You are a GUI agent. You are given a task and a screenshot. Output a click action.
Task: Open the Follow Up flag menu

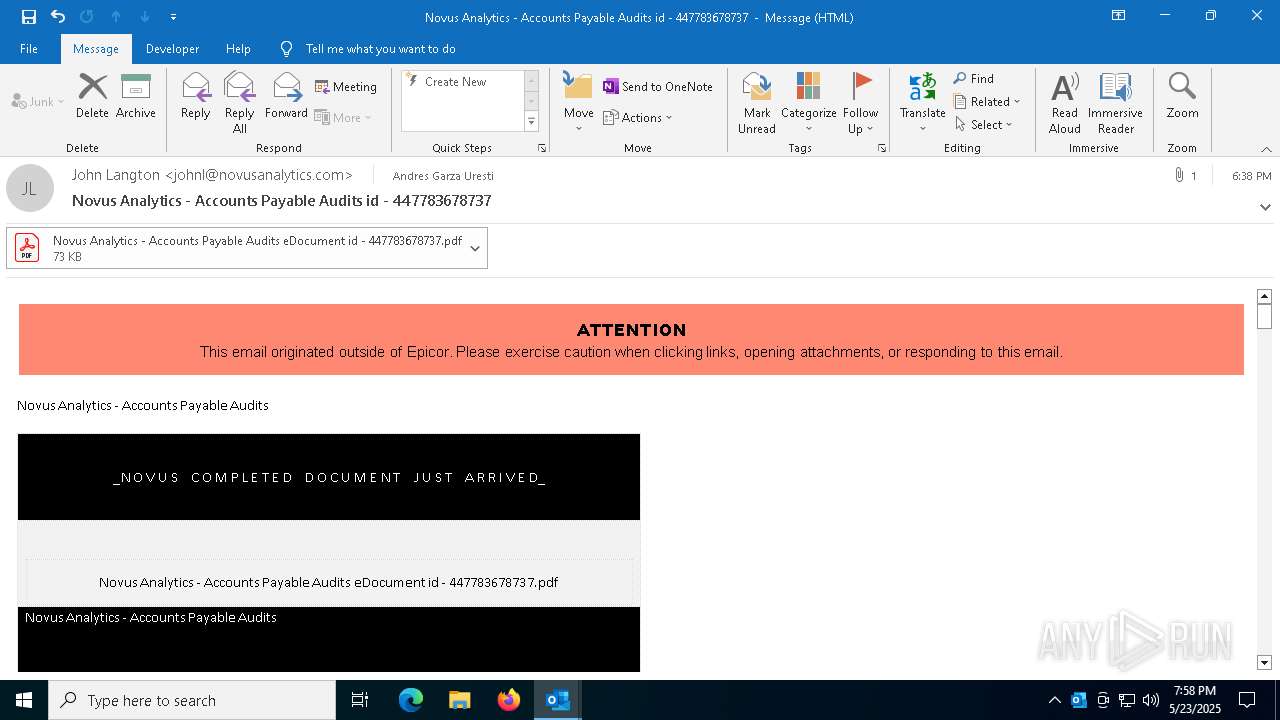(x=860, y=103)
